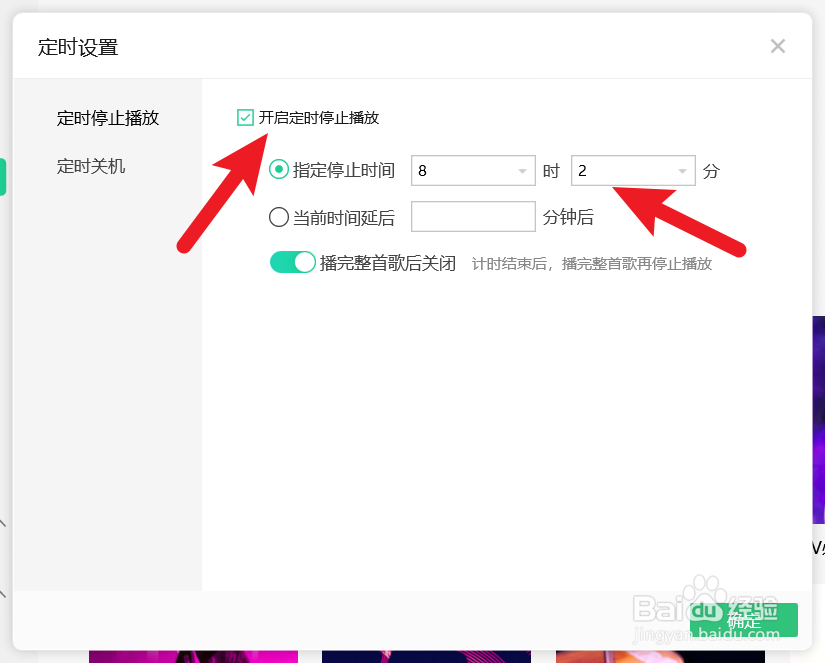
Task: Close the 定时设置 dialog
Action: (x=778, y=46)
